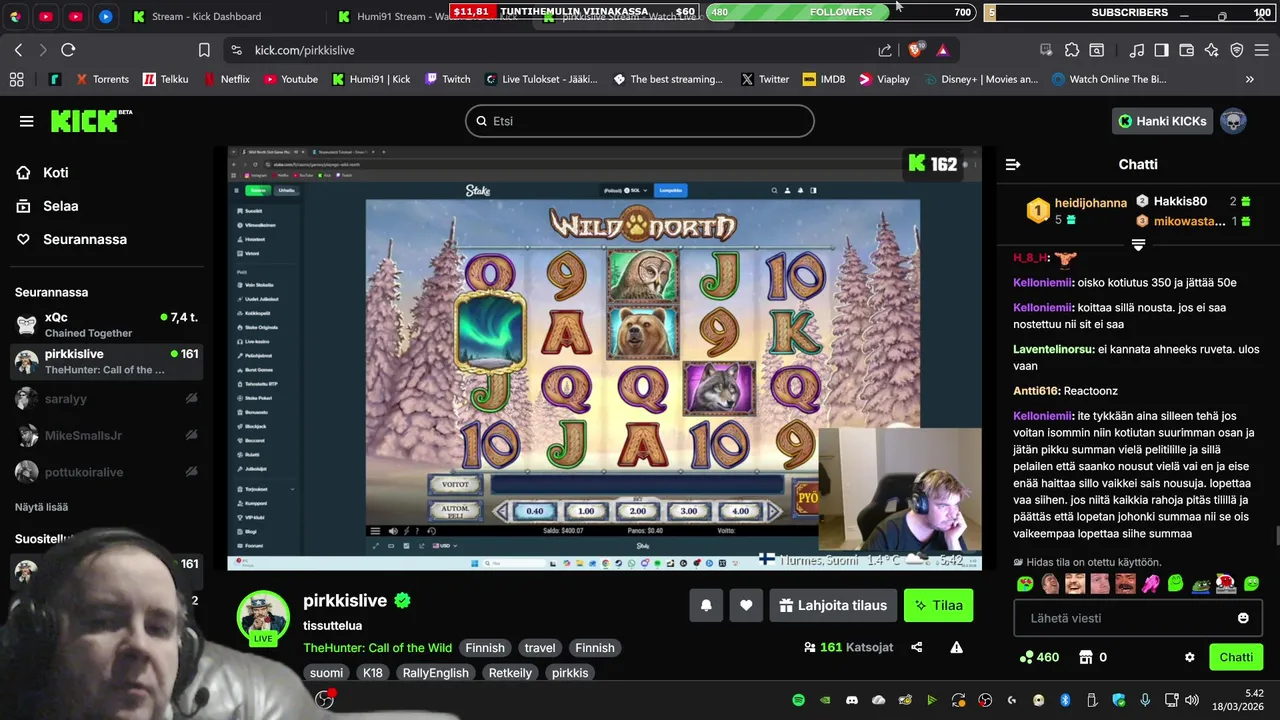Toggle the browser sidebar panel icon
Viewport: 1280px width, 720px height.
click(x=1161, y=50)
